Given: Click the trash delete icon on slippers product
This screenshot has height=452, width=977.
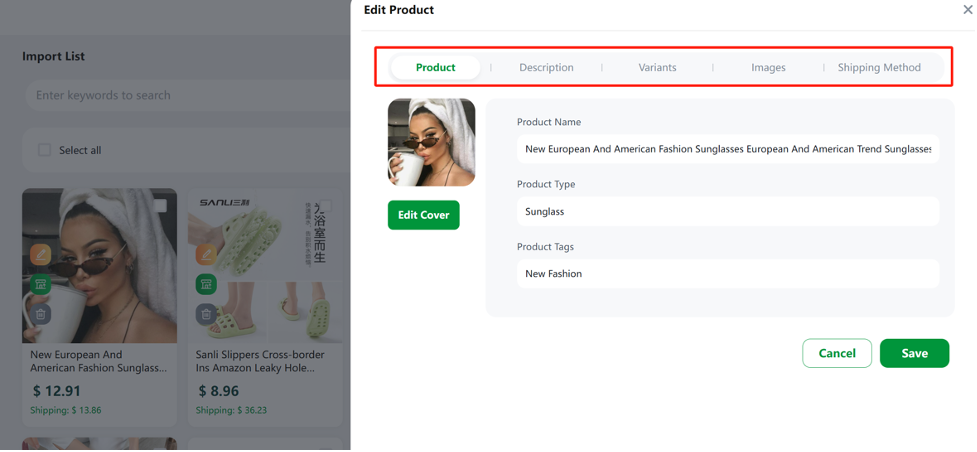Looking at the screenshot, I should [x=206, y=314].
